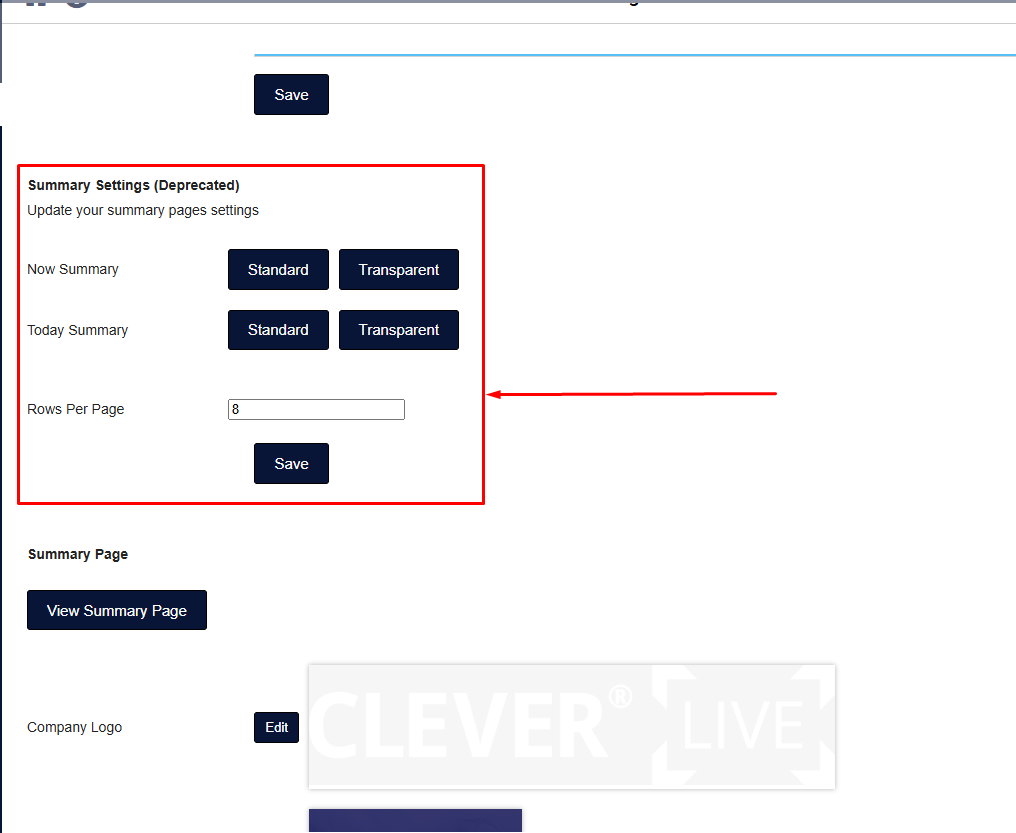Click the Save button above Summary Settings
Image resolution: width=1016 pixels, height=833 pixels.
tap(291, 95)
